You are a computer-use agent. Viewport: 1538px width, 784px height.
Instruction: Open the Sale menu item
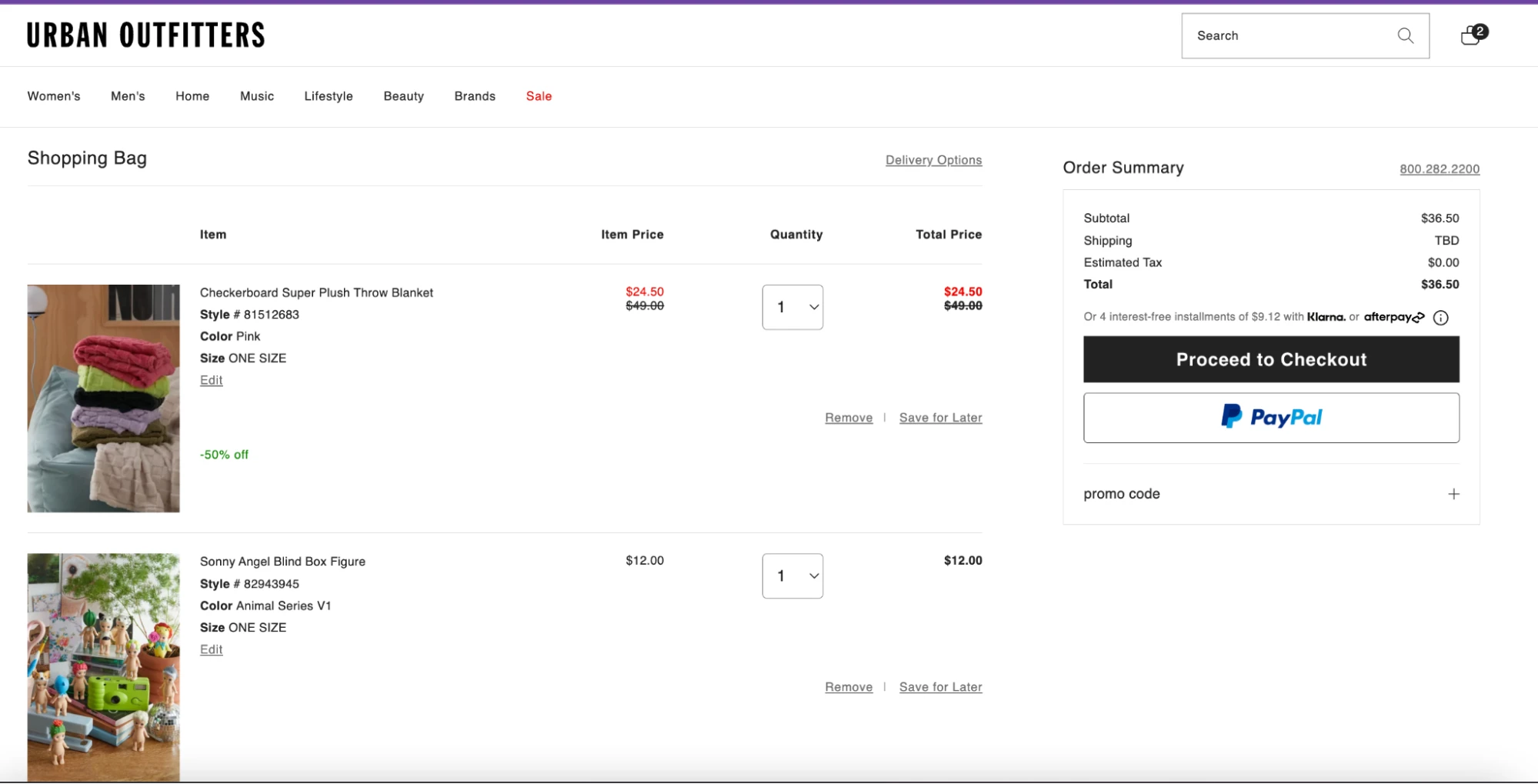539,95
